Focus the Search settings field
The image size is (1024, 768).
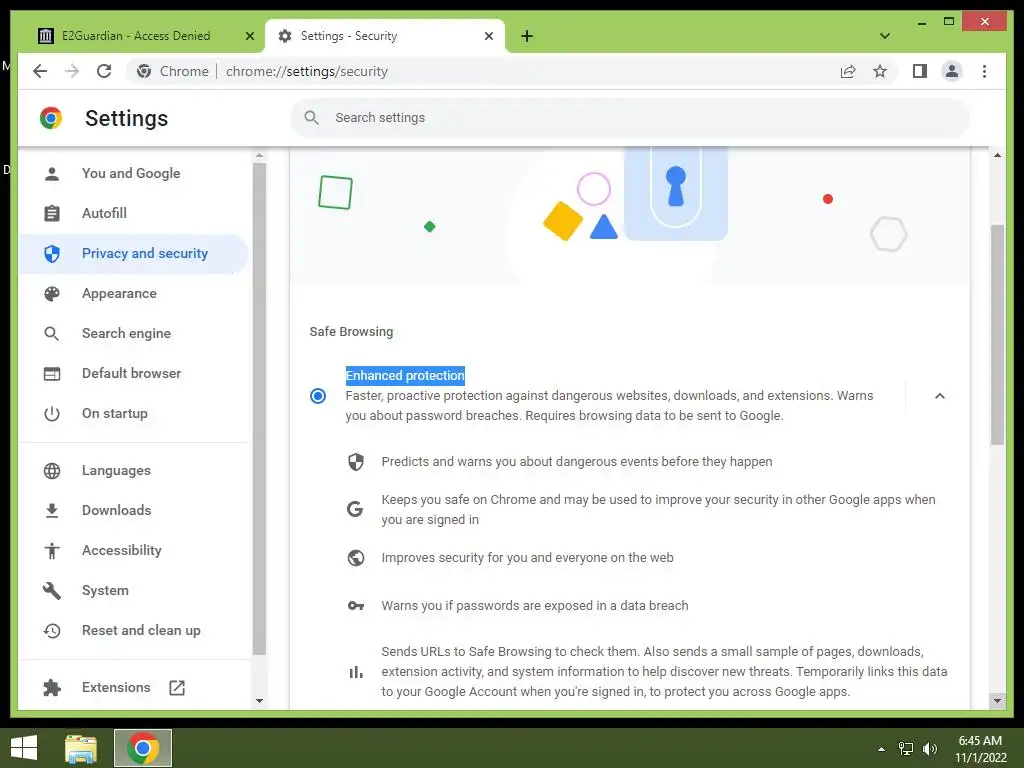point(630,118)
